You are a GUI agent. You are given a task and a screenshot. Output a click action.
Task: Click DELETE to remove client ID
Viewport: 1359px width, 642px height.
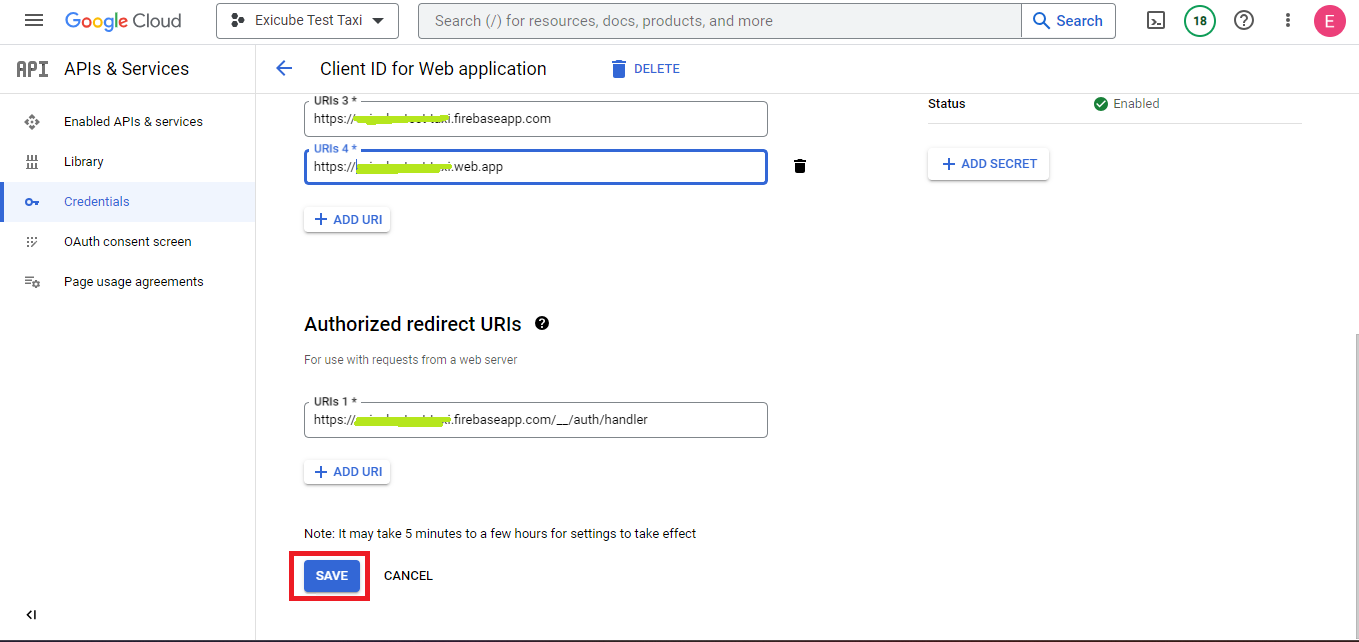pos(645,69)
